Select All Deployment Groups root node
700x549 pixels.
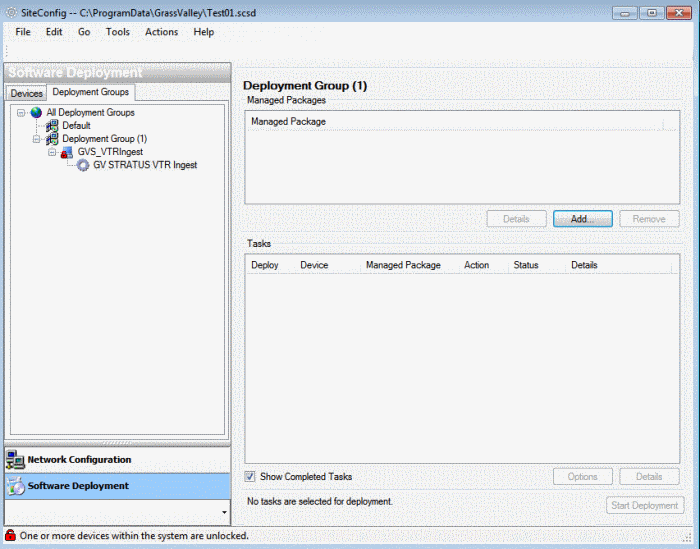coord(91,112)
